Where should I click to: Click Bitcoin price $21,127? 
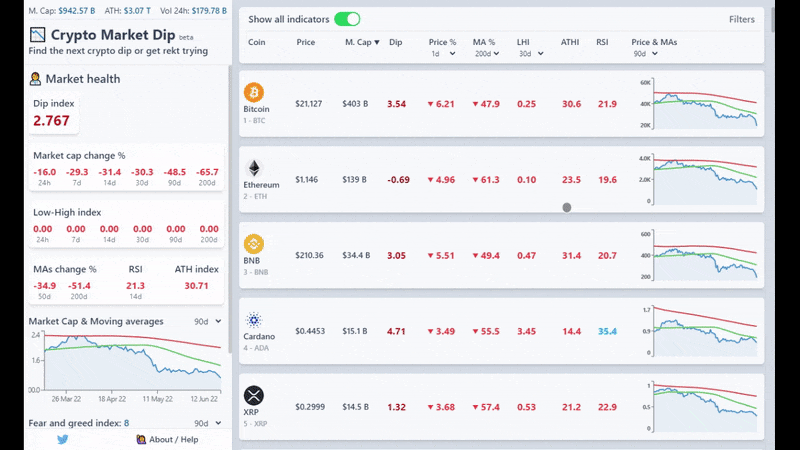tap(309, 104)
